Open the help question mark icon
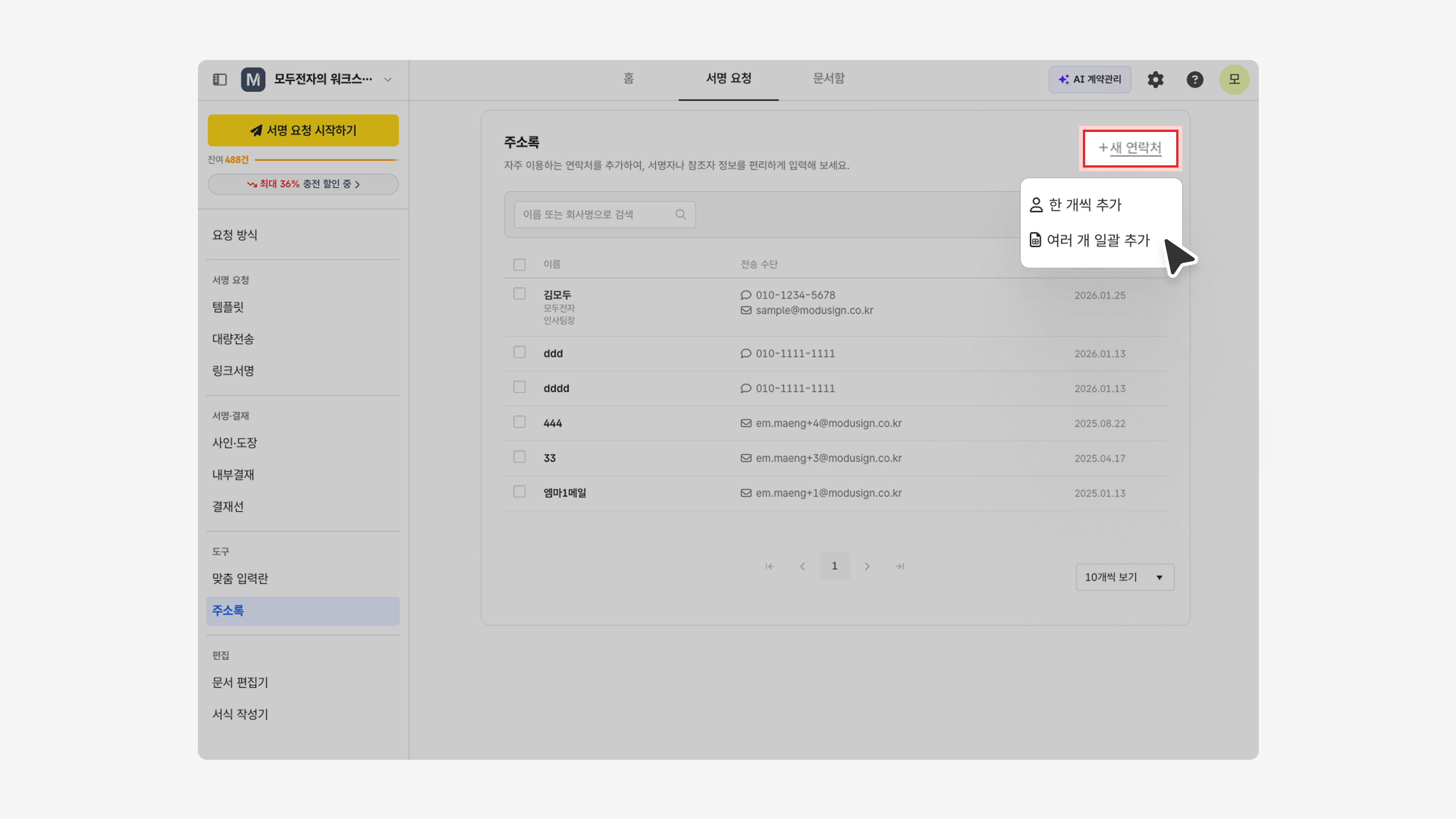The width and height of the screenshot is (1456, 819). [1194, 80]
